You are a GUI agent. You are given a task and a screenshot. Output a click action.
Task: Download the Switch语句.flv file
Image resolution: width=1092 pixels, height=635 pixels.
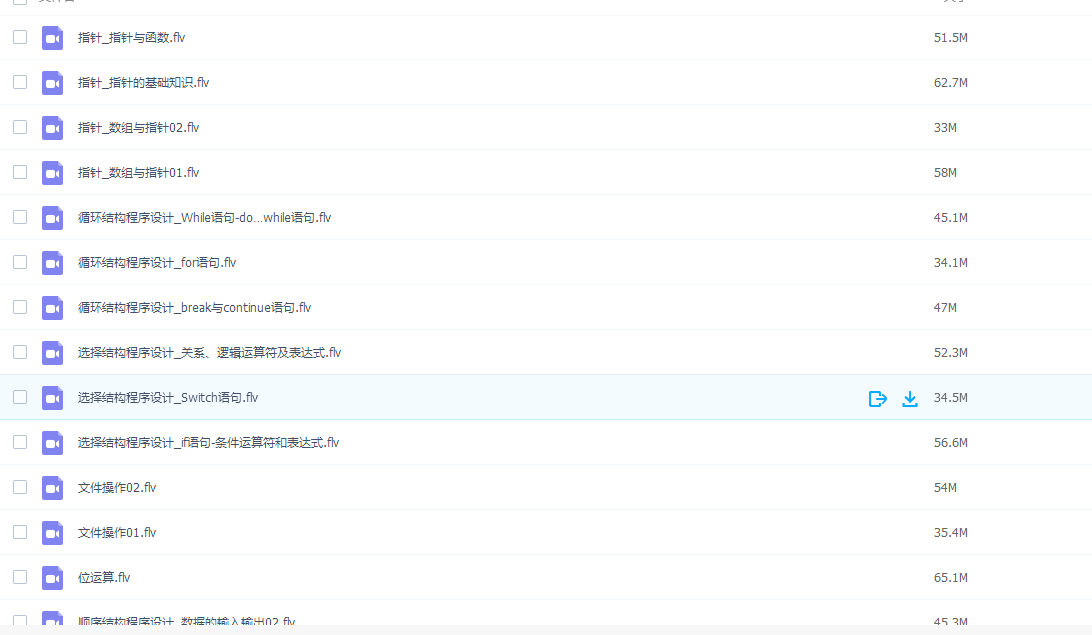pyautogui.click(x=910, y=398)
